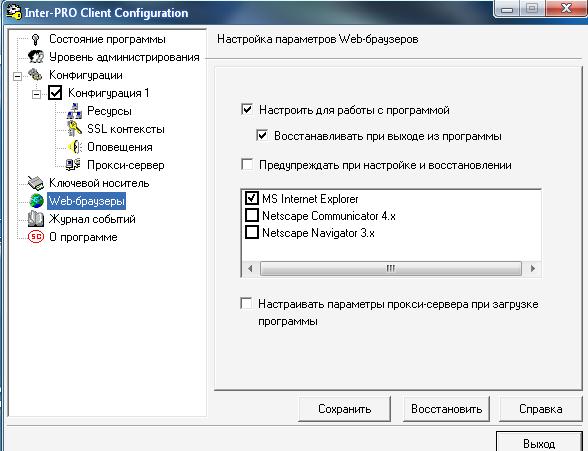Enable Netscape Communicator 4.x in browser list
This screenshot has width=588, height=451.
tap(252, 216)
